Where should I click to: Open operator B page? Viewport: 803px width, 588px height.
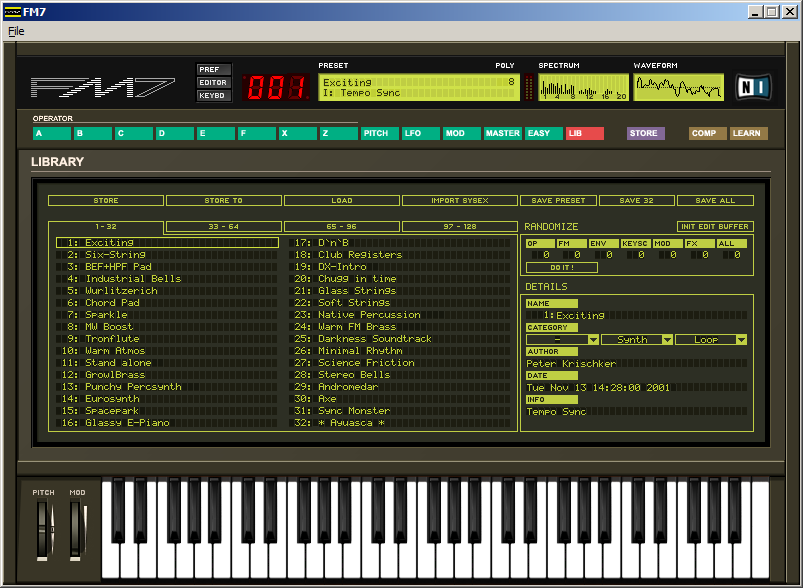point(93,133)
